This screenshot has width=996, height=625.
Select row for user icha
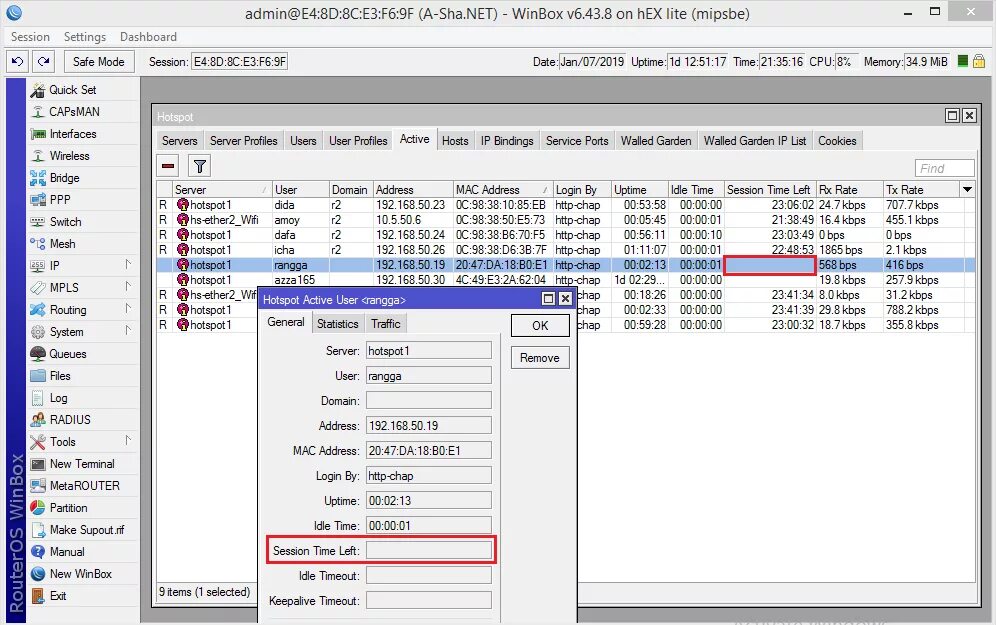(565, 250)
